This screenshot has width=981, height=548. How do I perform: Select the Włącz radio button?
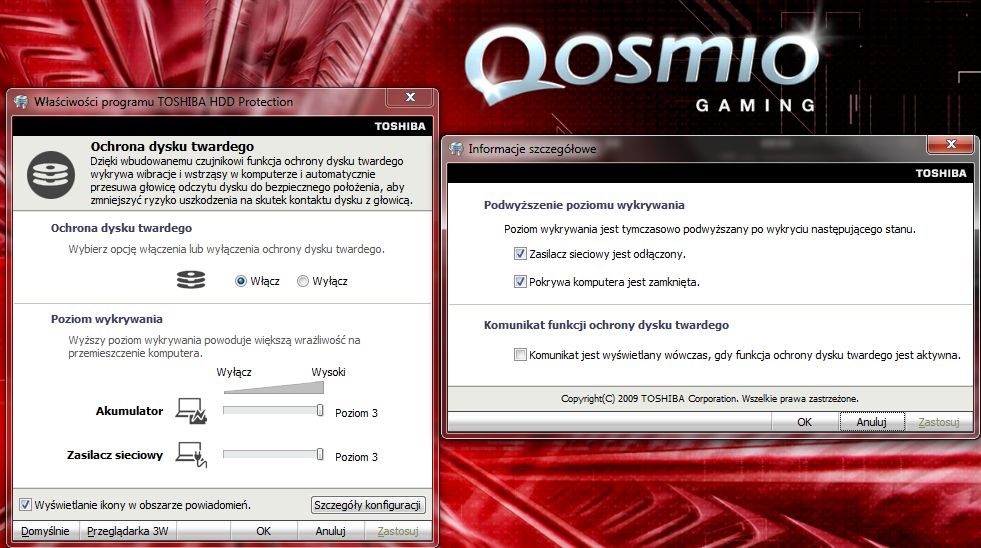[241, 282]
